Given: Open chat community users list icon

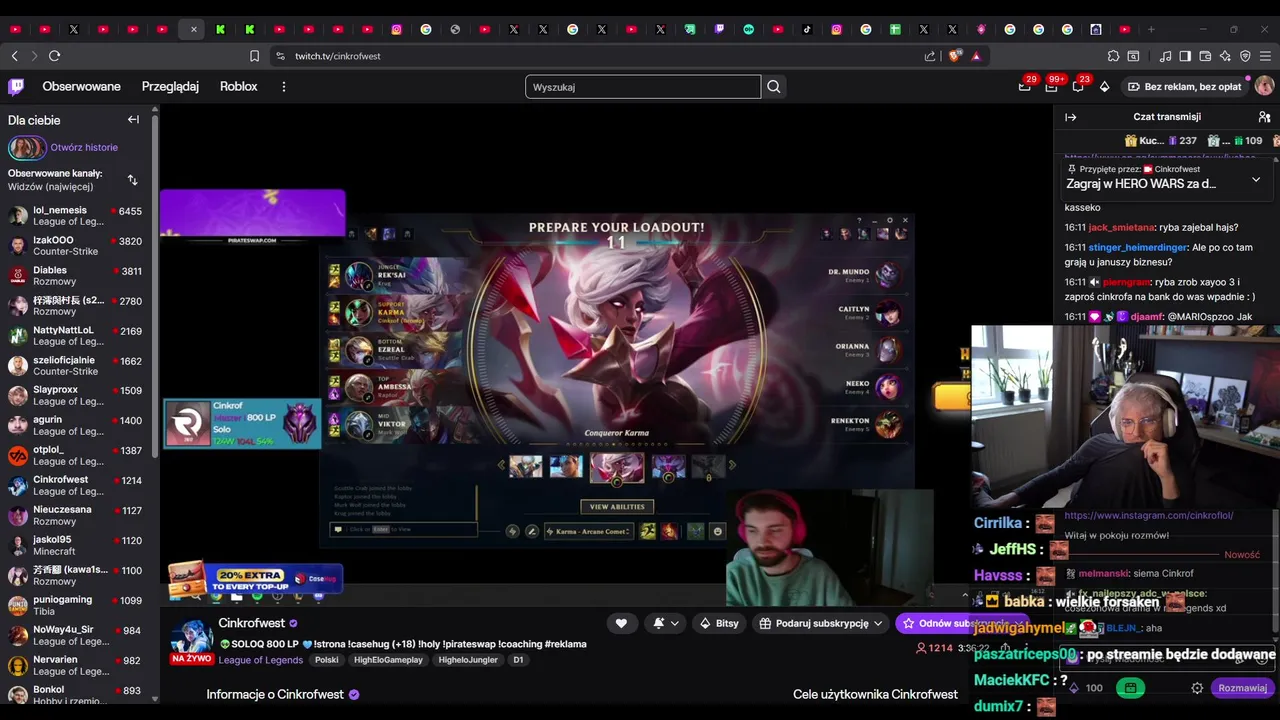Looking at the screenshot, I should (1264, 117).
